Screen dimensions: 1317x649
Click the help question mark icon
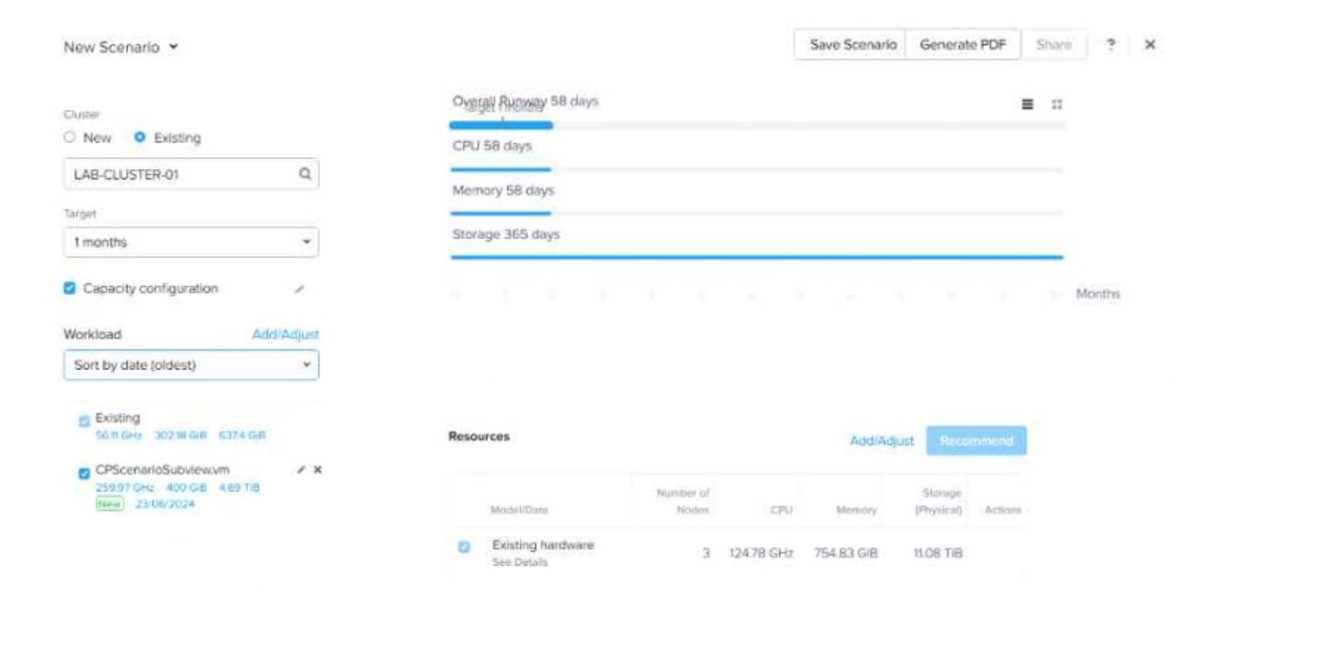coord(1110,45)
